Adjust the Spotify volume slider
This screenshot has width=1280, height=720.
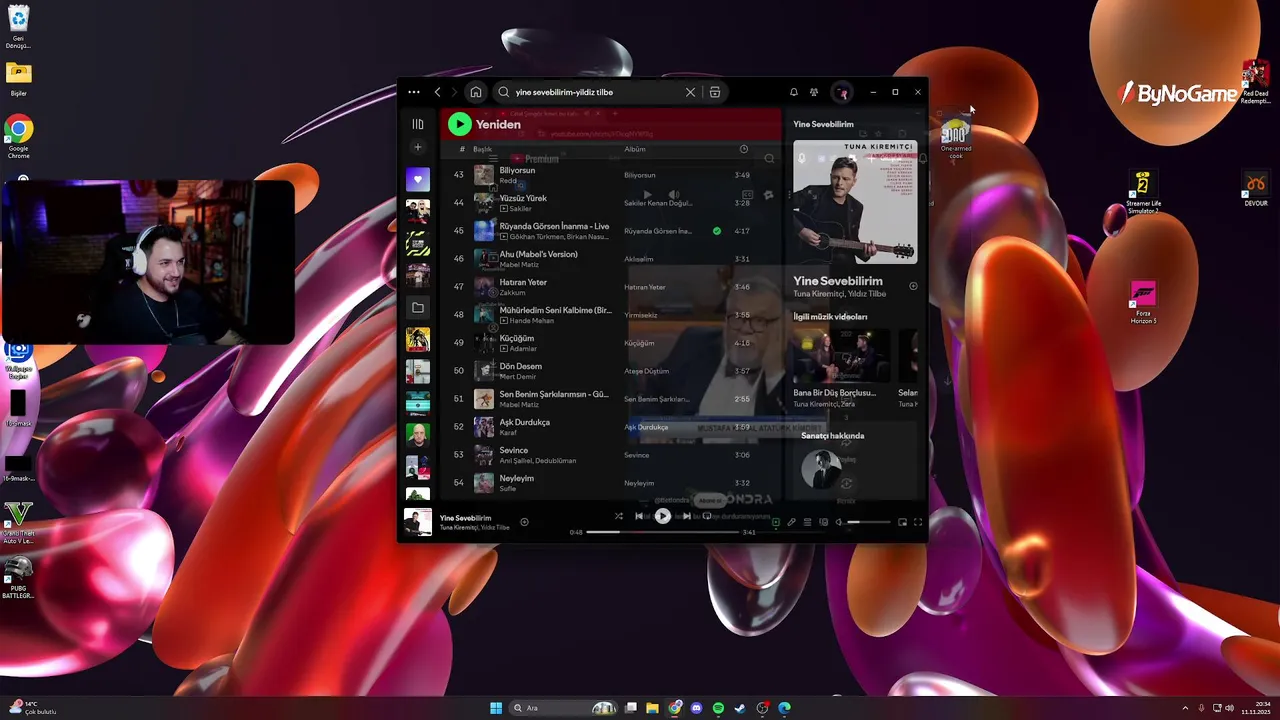868,522
